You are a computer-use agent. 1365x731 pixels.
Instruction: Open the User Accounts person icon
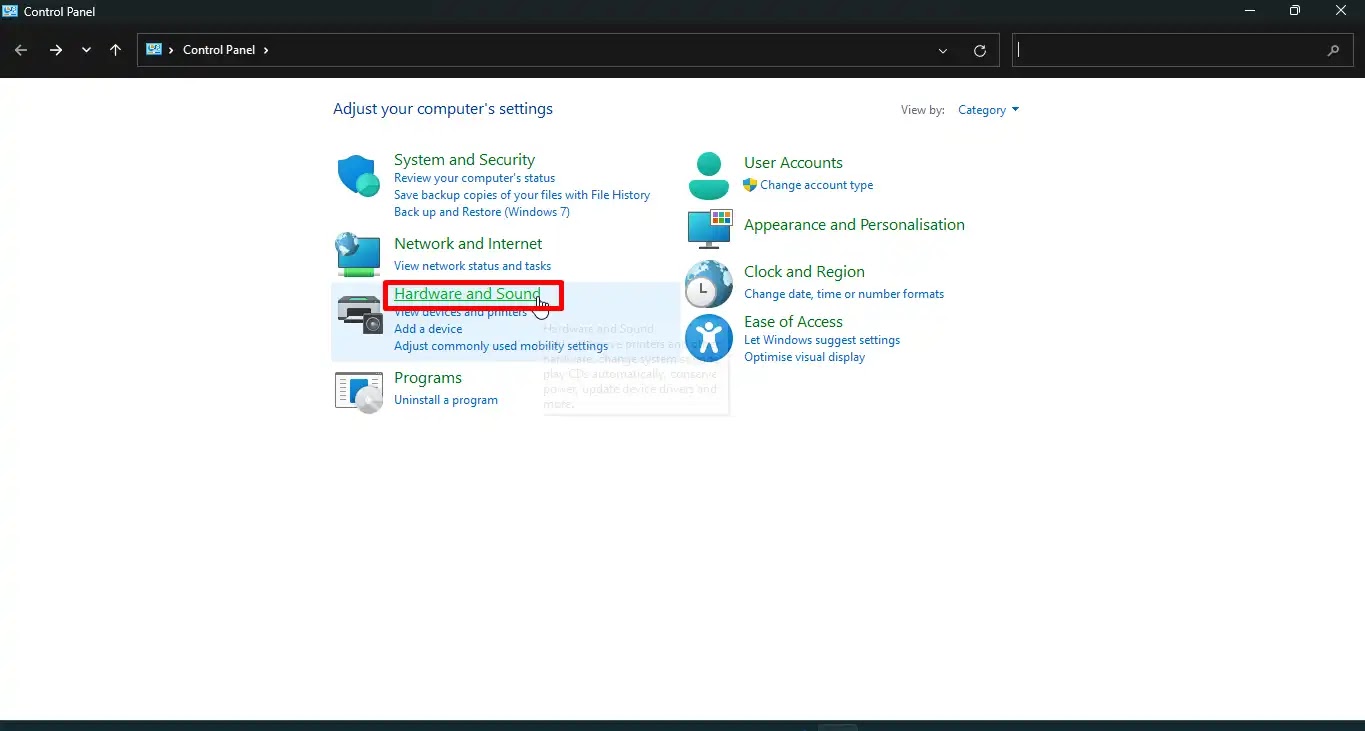click(x=709, y=176)
